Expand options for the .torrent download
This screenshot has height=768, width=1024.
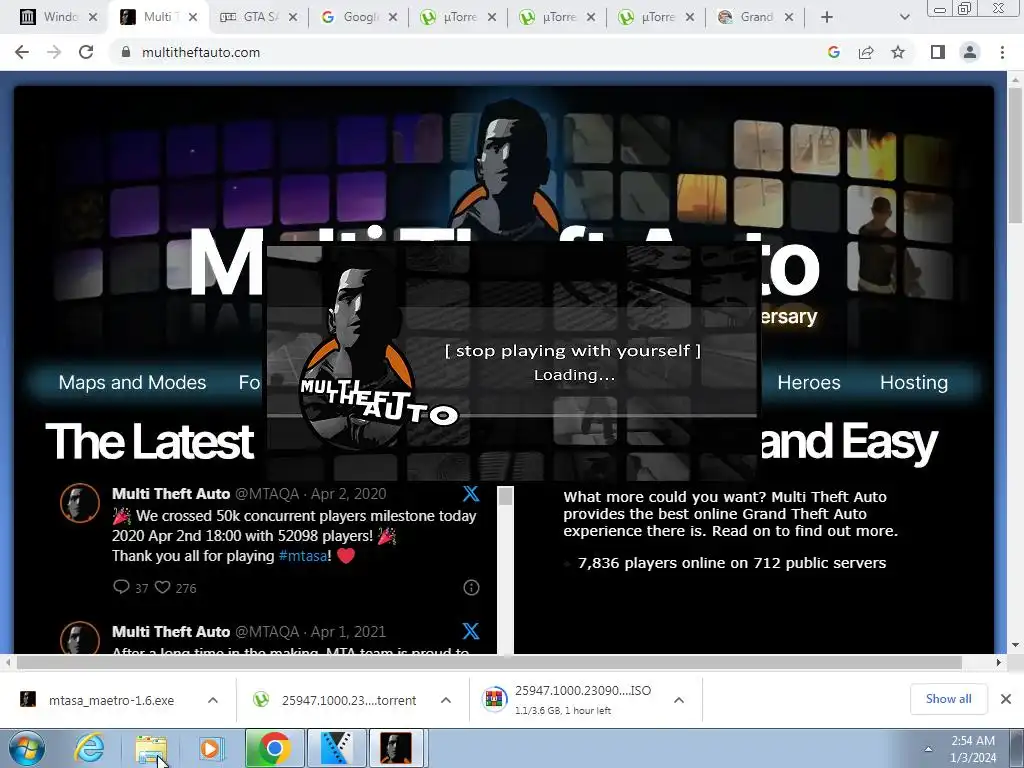pos(446,700)
